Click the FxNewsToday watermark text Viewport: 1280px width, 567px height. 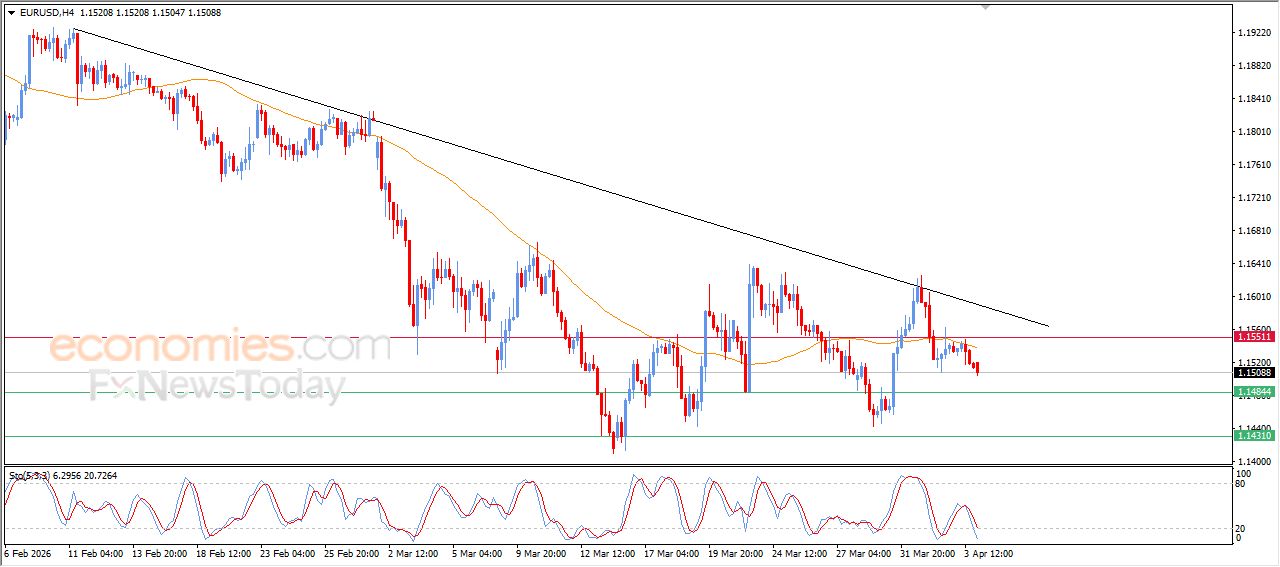tap(217, 385)
